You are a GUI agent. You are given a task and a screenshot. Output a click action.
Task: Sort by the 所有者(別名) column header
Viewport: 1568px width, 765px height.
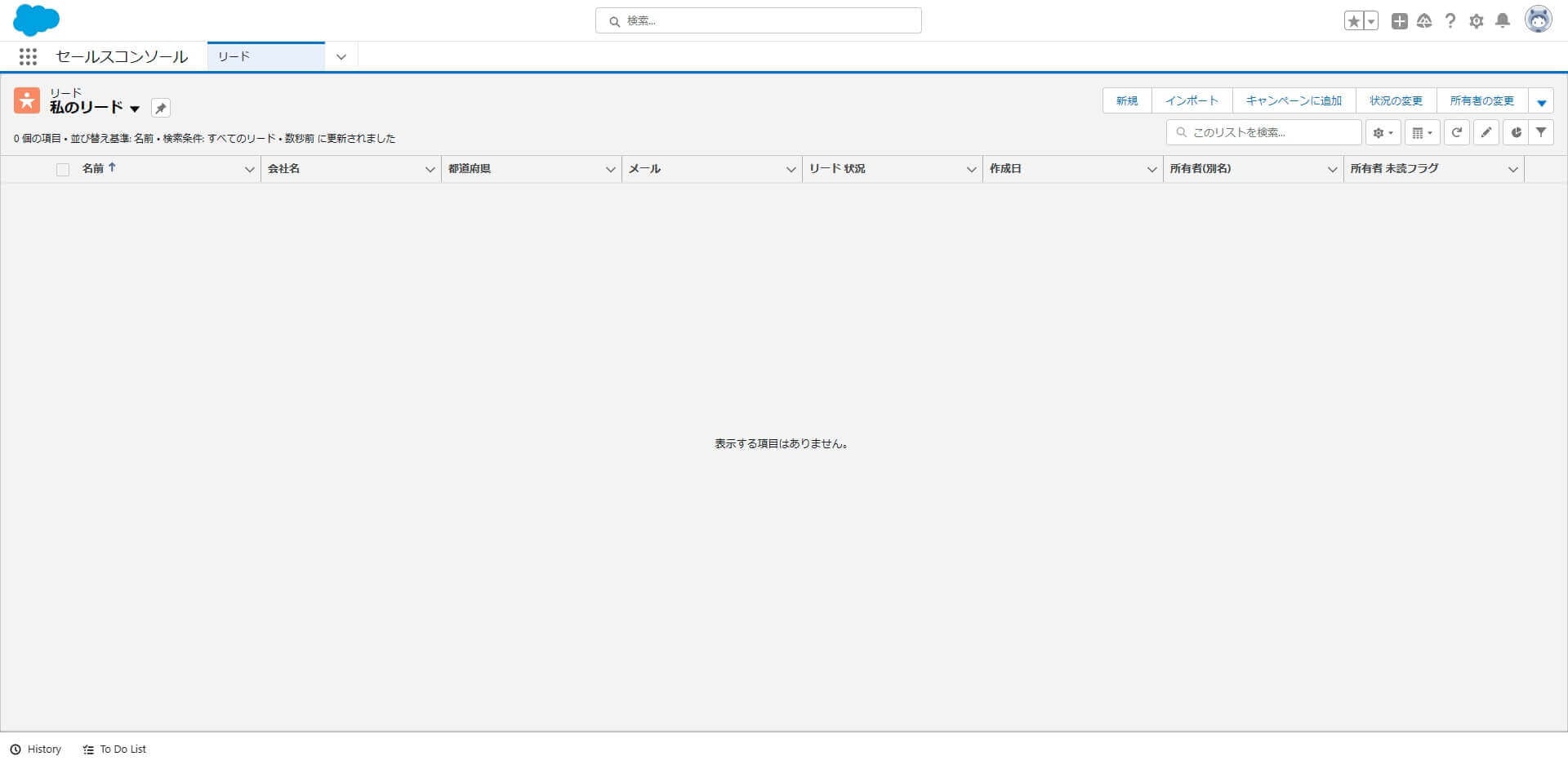(1200, 169)
